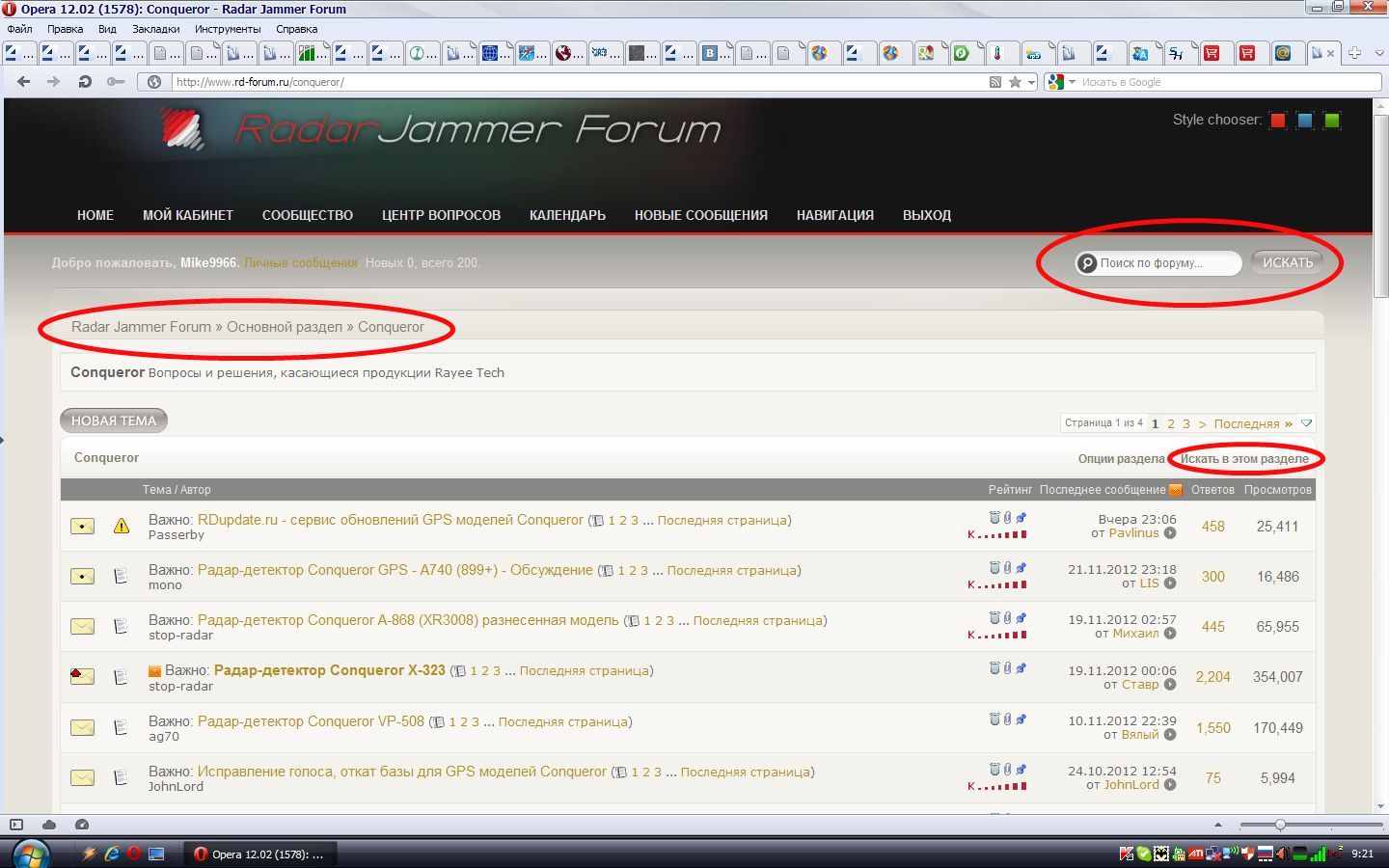Image resolution: width=1389 pixels, height=868 pixels.
Task: Open the Закладки menu
Action: click(x=155, y=29)
